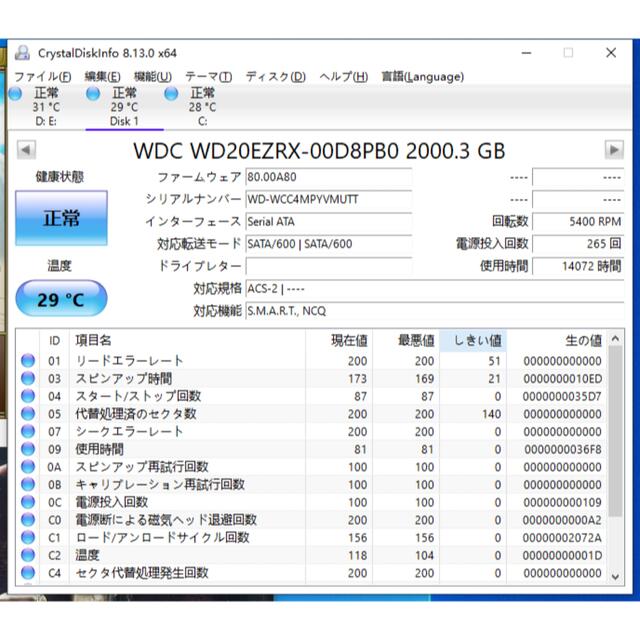Open the 機能(U) menu
640x640 pixels.
pyautogui.click(x=153, y=77)
